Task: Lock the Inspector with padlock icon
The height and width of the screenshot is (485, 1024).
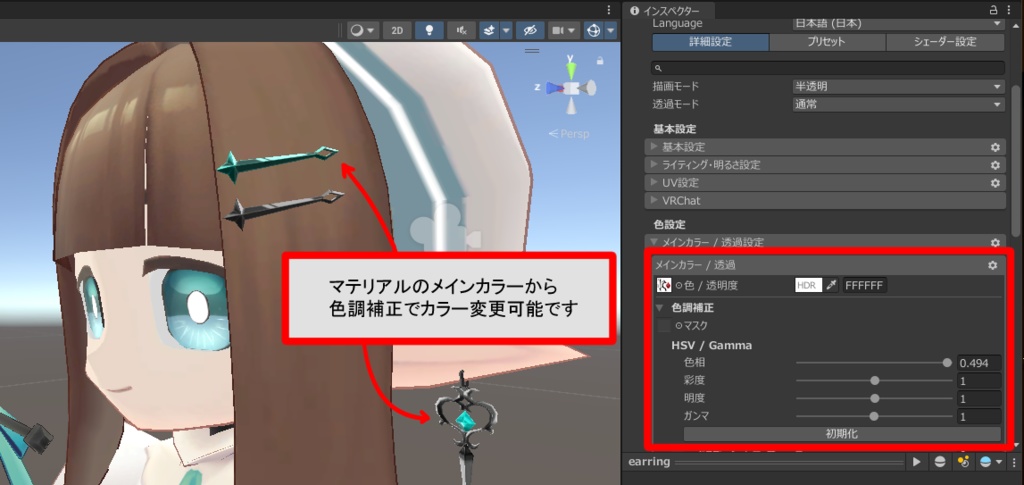Action: coord(993,10)
